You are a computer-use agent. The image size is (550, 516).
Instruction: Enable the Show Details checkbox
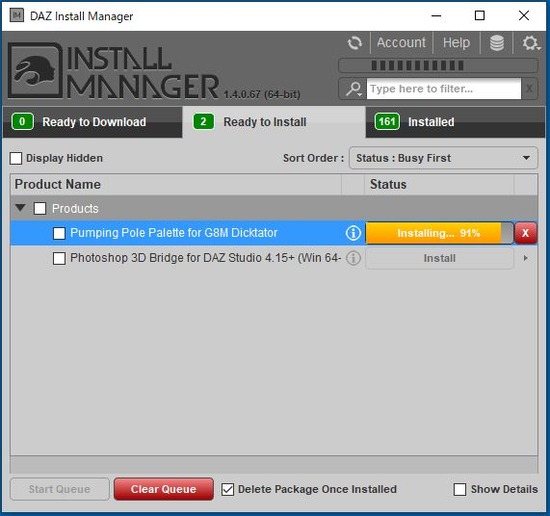tap(460, 489)
